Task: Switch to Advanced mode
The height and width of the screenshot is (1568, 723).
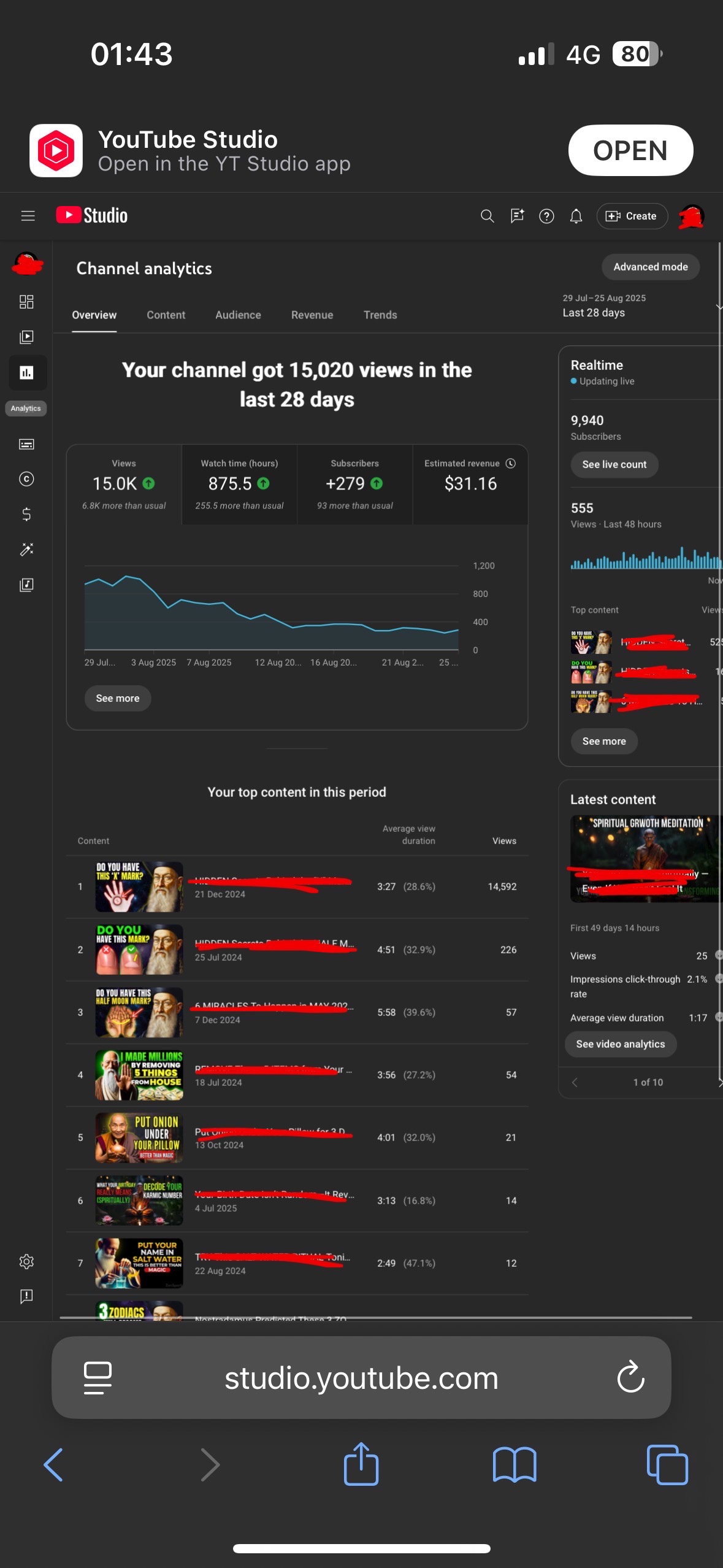Action: pyautogui.click(x=651, y=267)
